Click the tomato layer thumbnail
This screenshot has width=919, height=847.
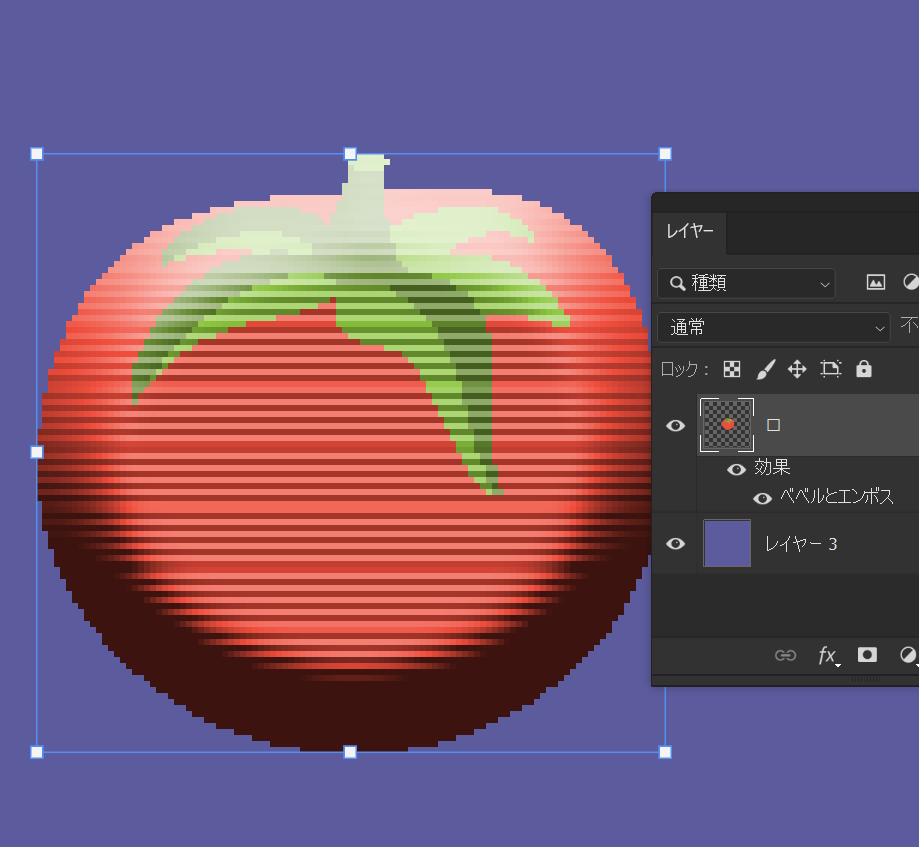tap(726, 425)
